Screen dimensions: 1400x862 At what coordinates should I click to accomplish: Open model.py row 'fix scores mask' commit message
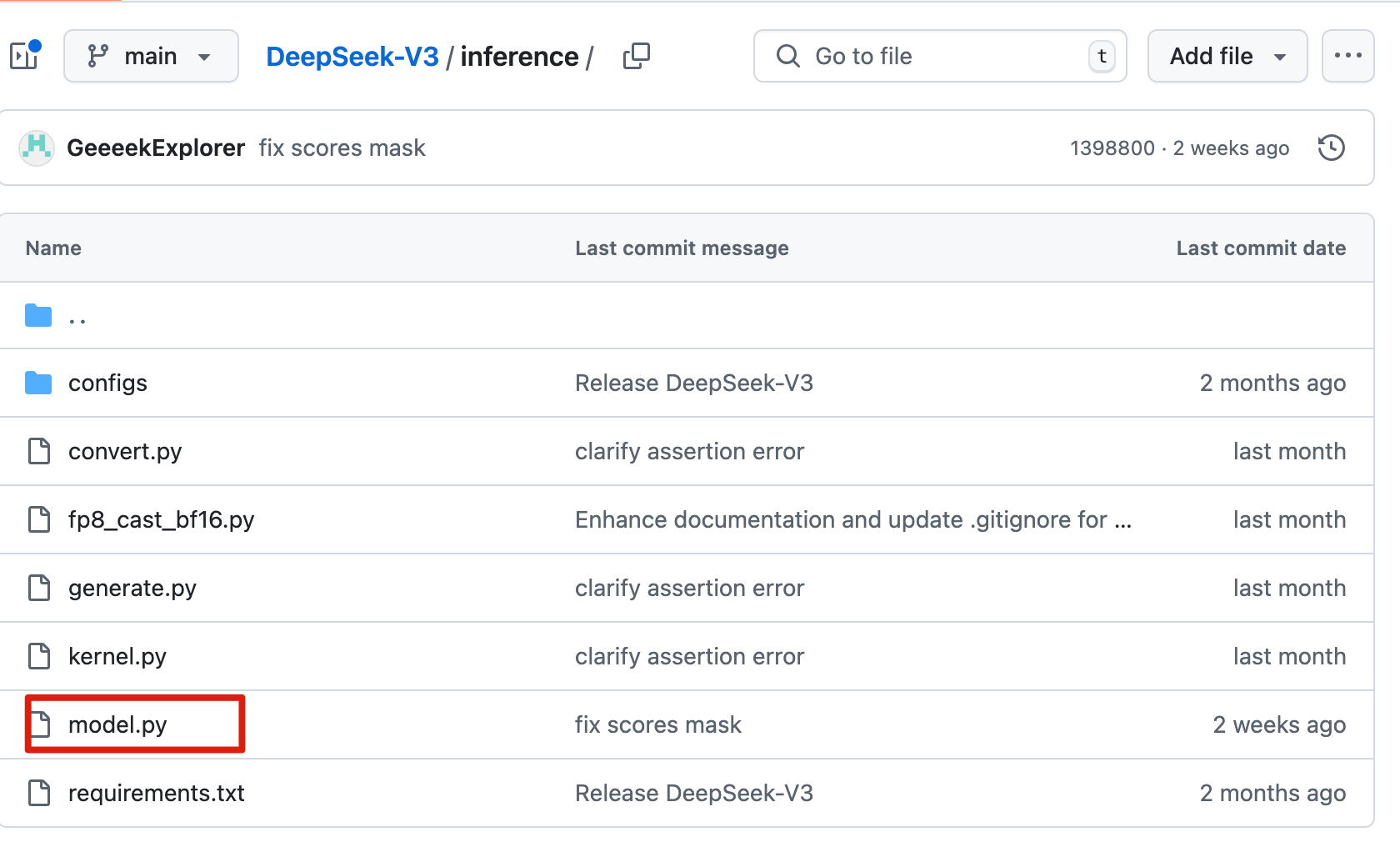click(657, 724)
